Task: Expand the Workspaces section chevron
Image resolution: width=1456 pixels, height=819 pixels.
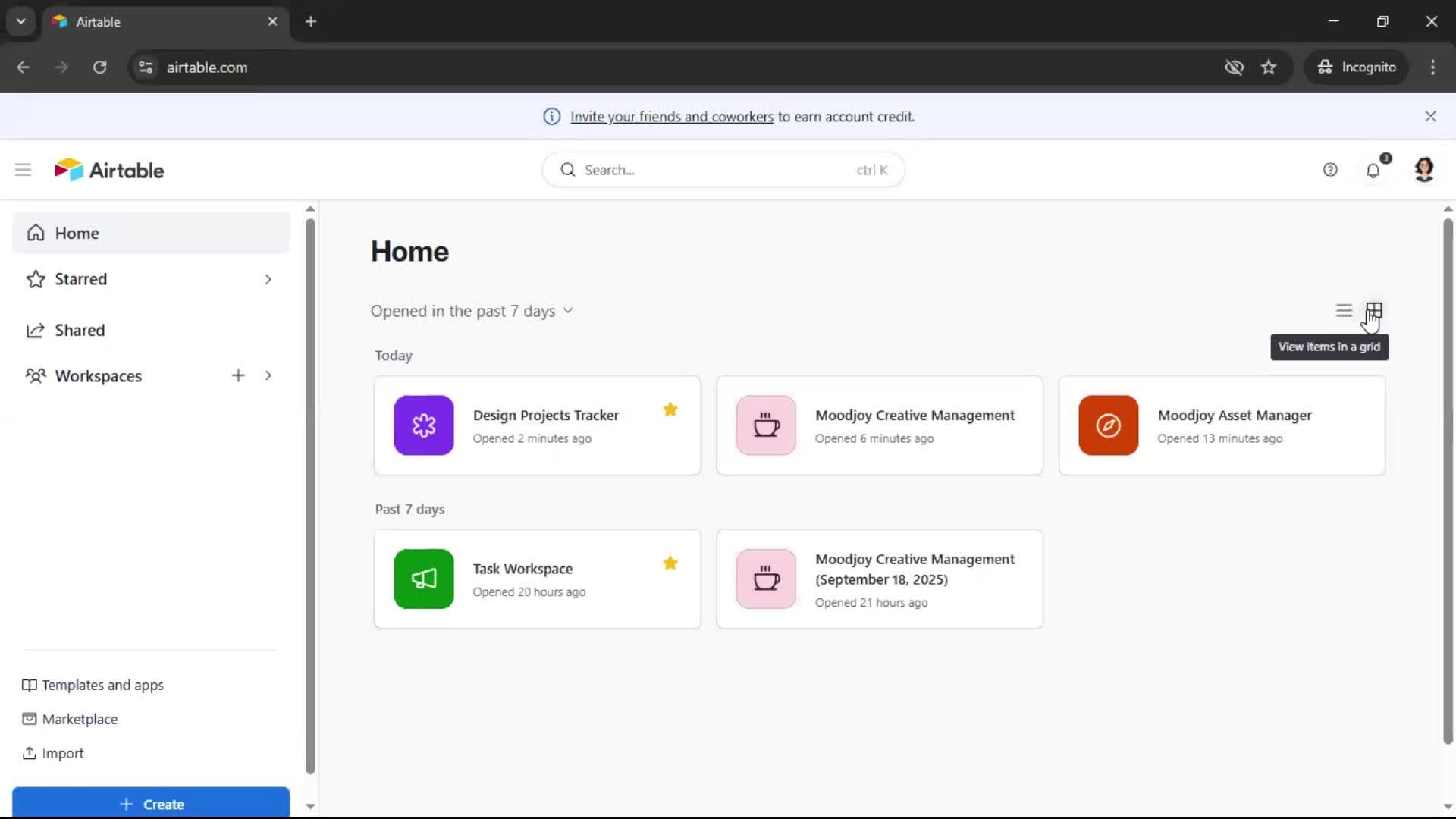Action: pos(268,375)
